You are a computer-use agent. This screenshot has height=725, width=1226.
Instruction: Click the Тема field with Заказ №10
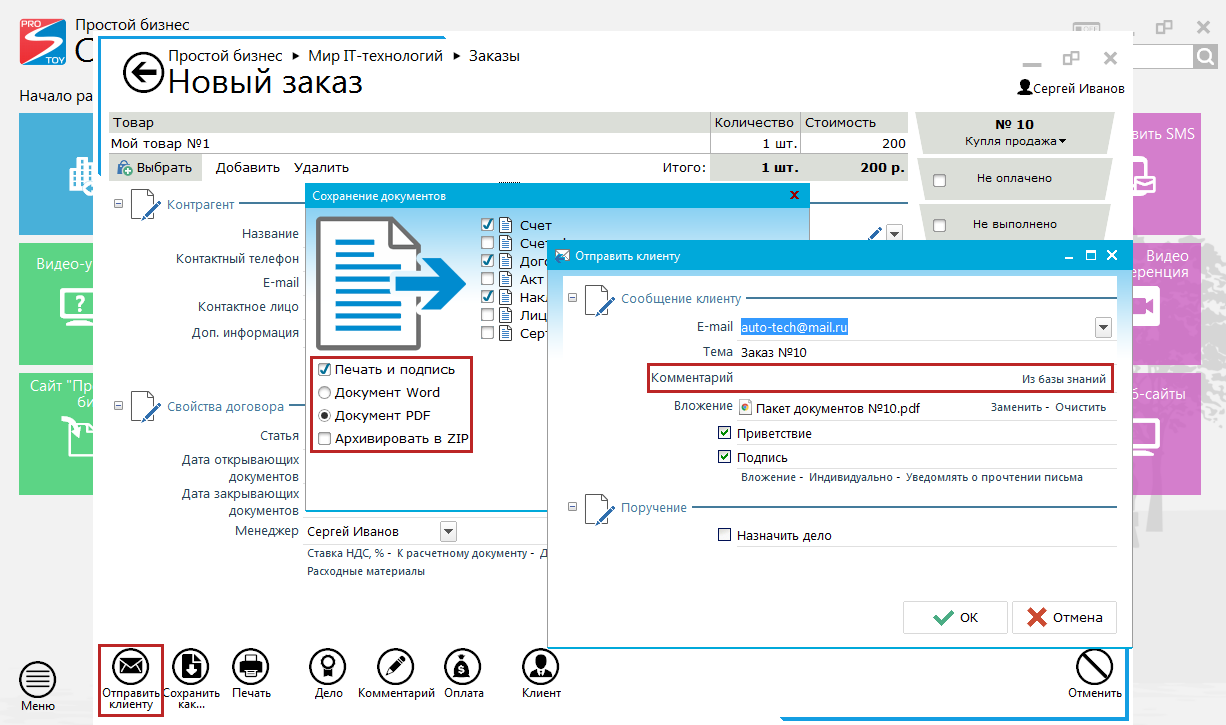926,352
